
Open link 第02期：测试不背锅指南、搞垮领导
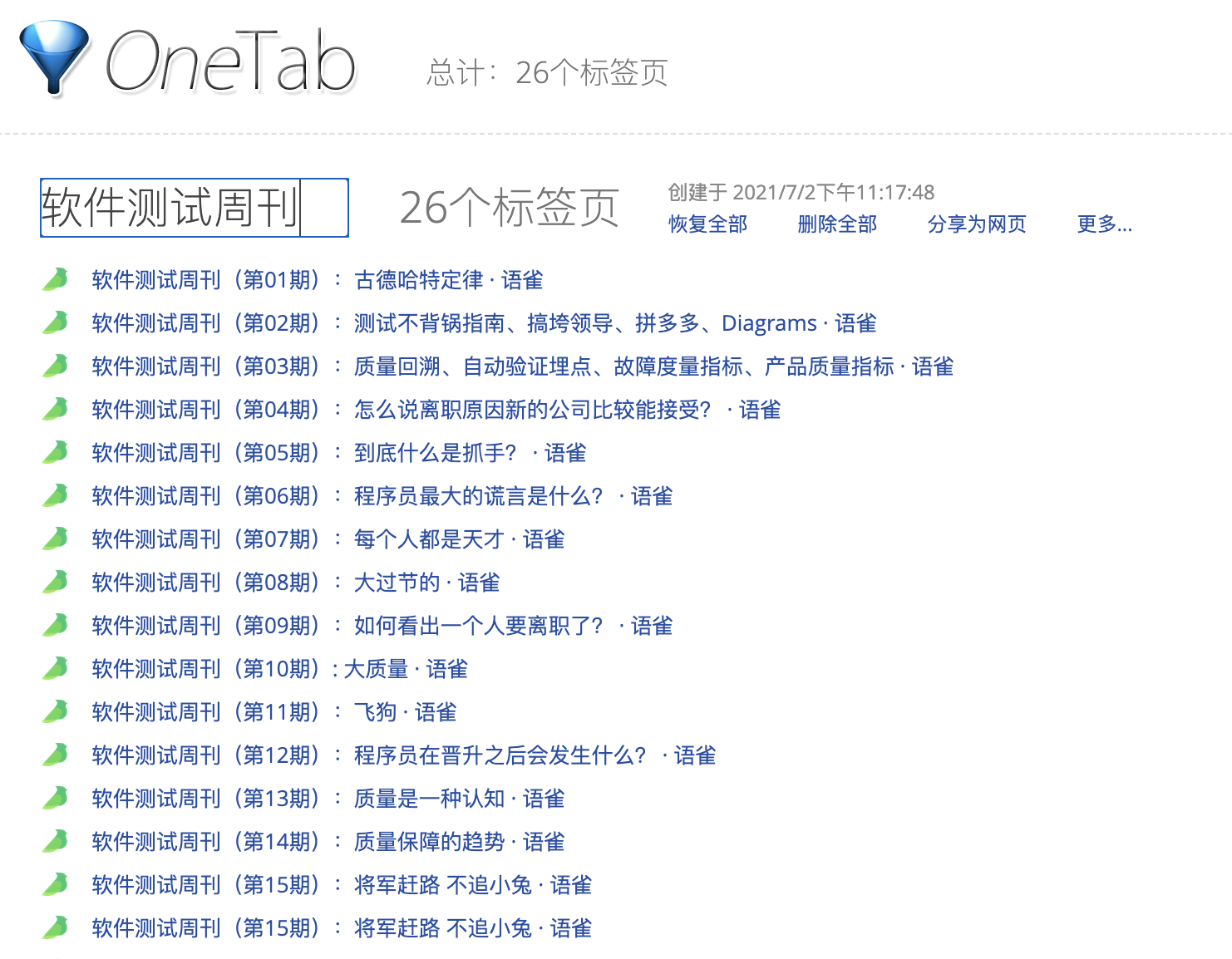484,323
